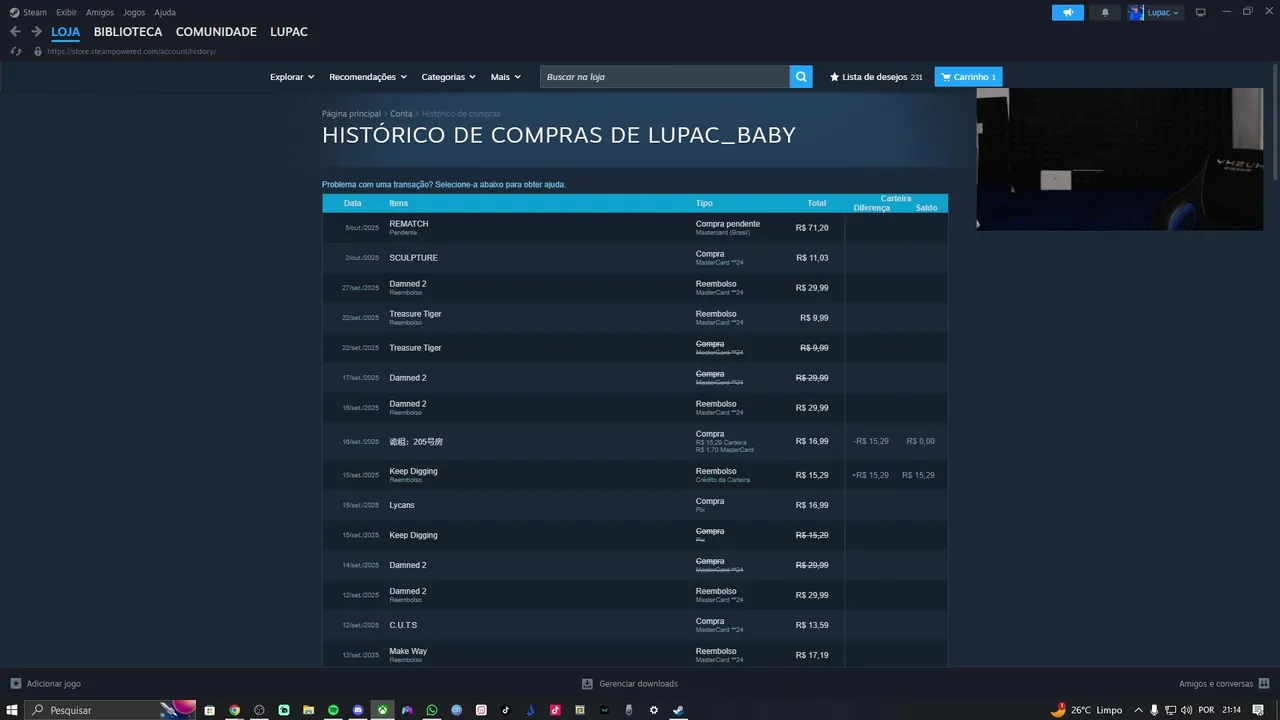Open Discord from the taskbar
Screen dimensions: 1280x720
358,710
